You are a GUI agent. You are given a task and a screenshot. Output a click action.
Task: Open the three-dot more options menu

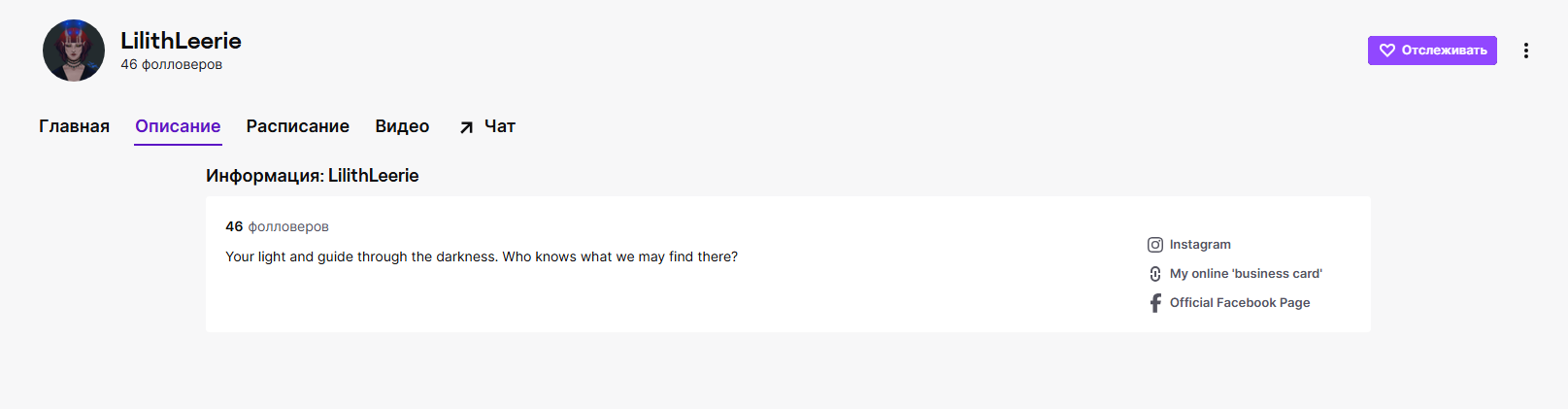point(1525,51)
